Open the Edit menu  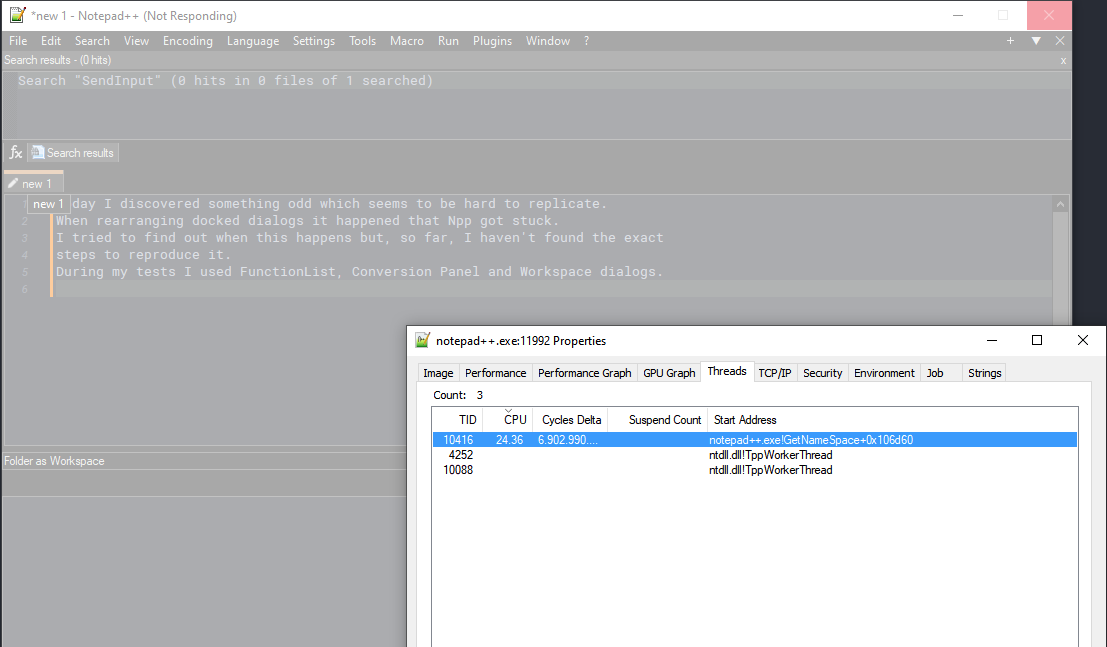tap(51, 41)
